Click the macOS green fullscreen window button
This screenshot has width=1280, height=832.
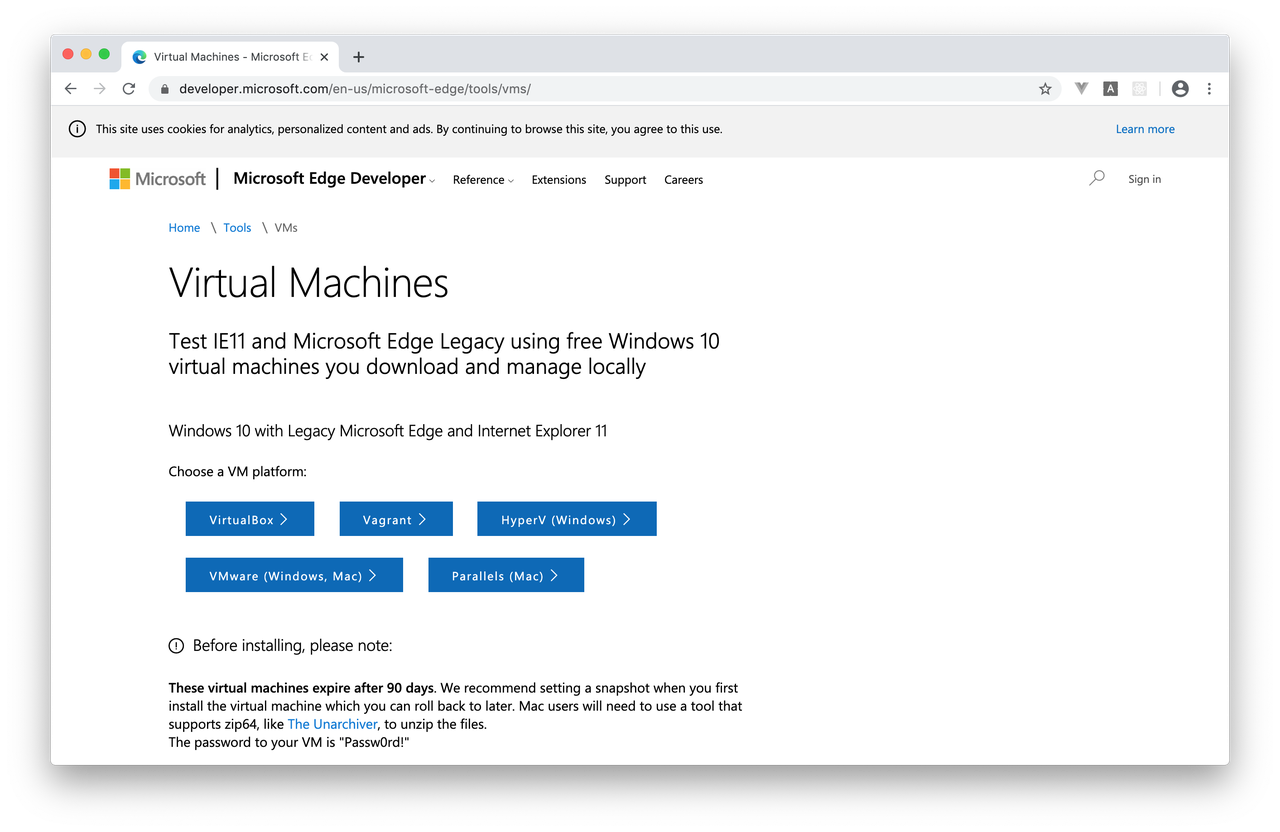coord(104,54)
